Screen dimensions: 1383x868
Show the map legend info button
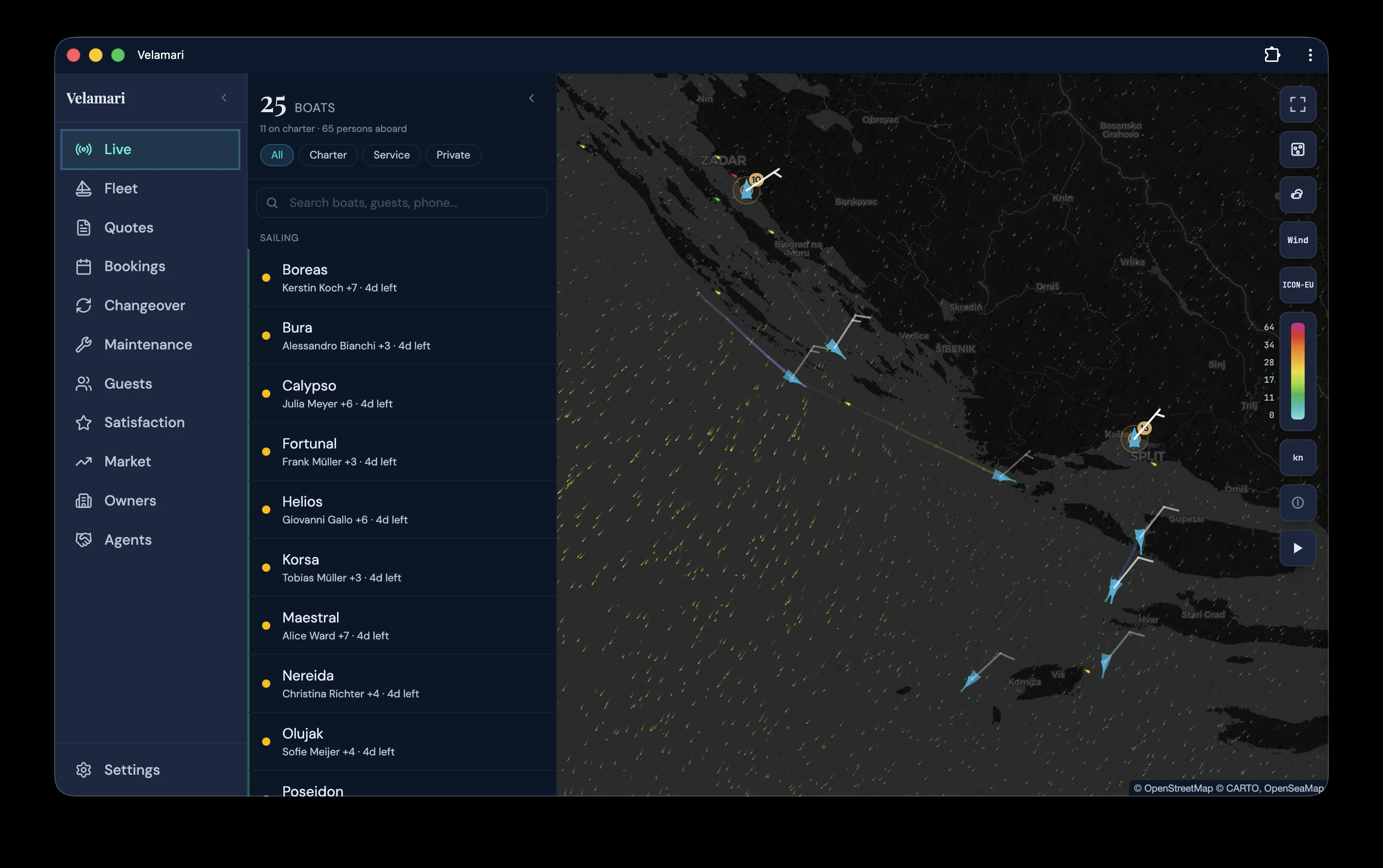[x=1297, y=503]
